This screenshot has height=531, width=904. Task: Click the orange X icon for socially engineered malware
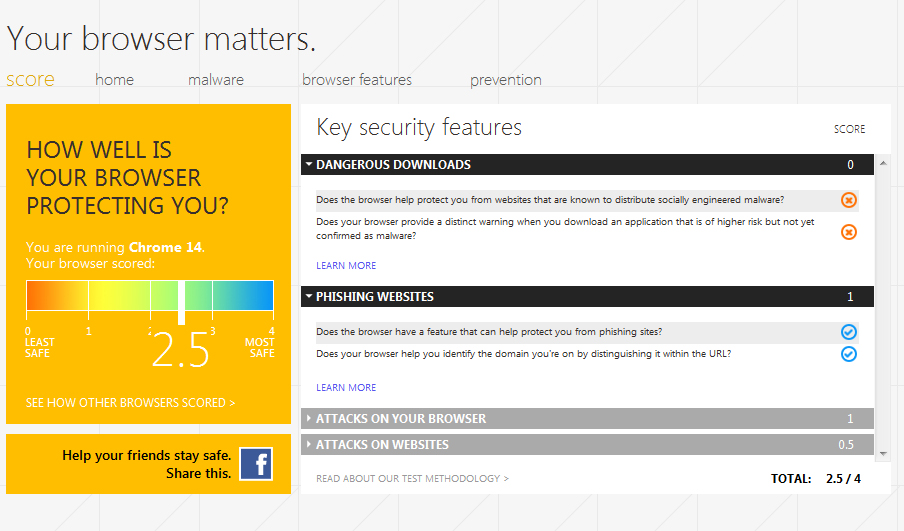[848, 200]
